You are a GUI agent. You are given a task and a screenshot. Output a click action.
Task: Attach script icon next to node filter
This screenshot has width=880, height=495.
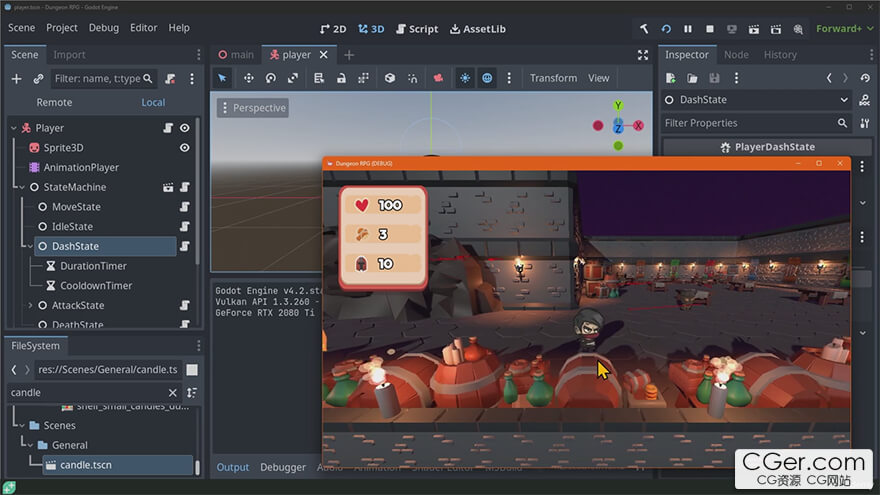(170, 79)
